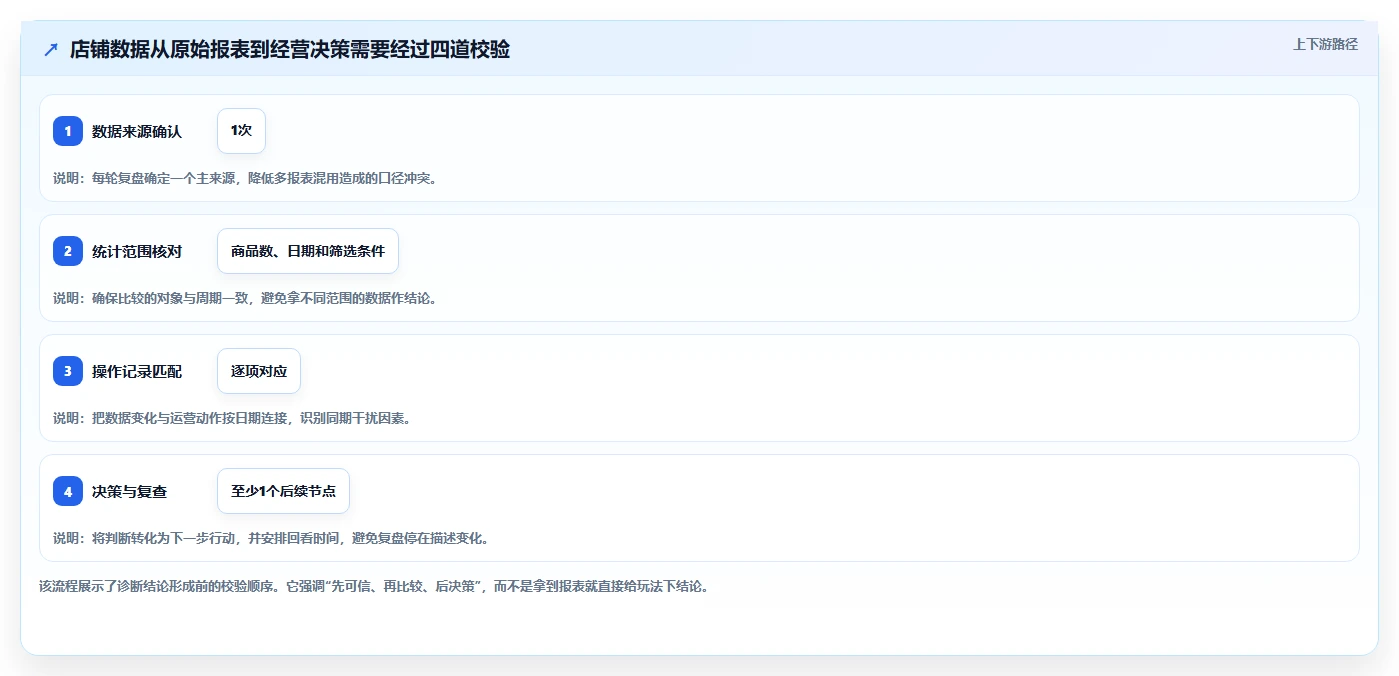Click the header title 店铺数据从原始报表到经营决策
The image size is (1399, 676).
[x=290, y=49]
